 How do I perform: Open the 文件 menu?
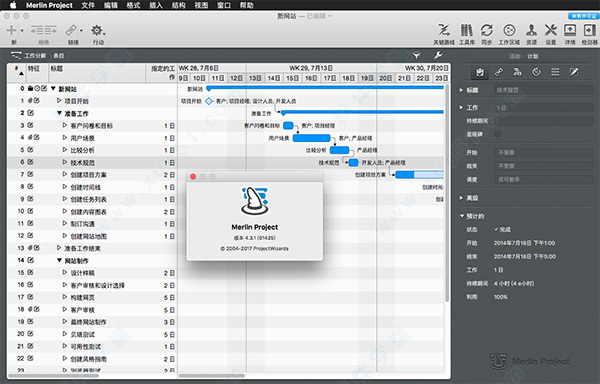[x=88, y=5]
